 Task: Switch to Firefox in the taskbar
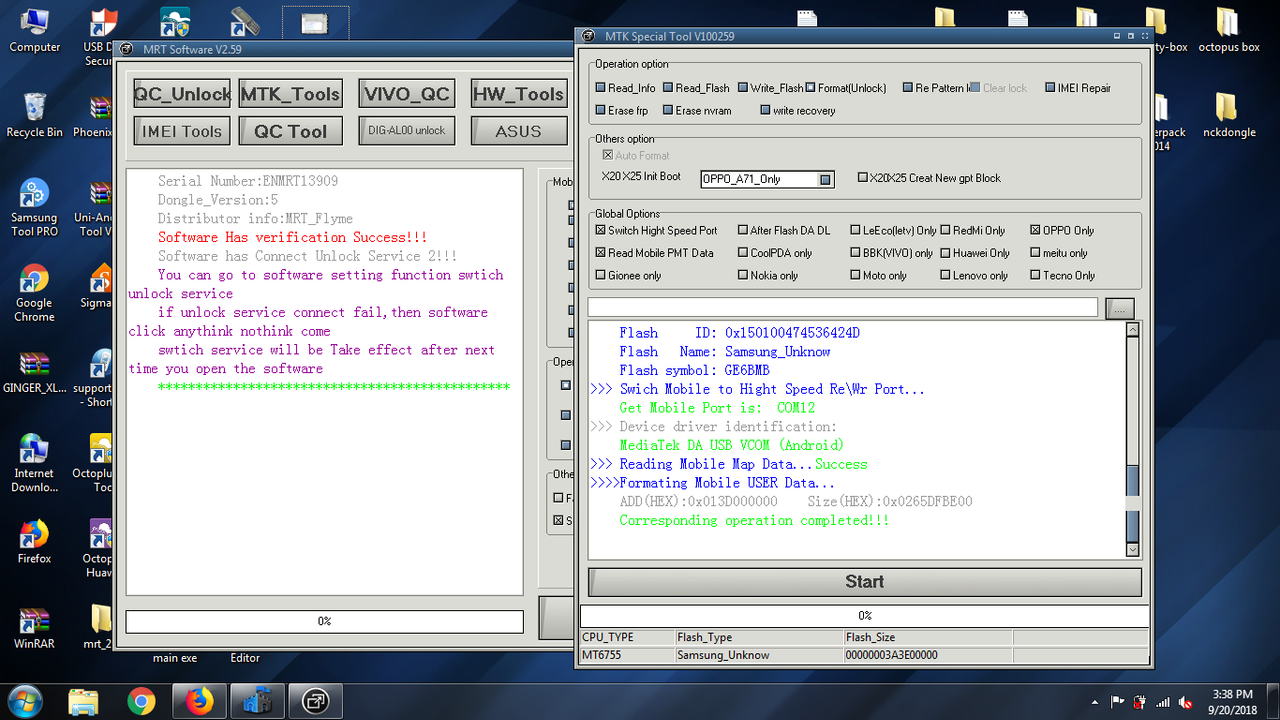pyautogui.click(x=200, y=701)
